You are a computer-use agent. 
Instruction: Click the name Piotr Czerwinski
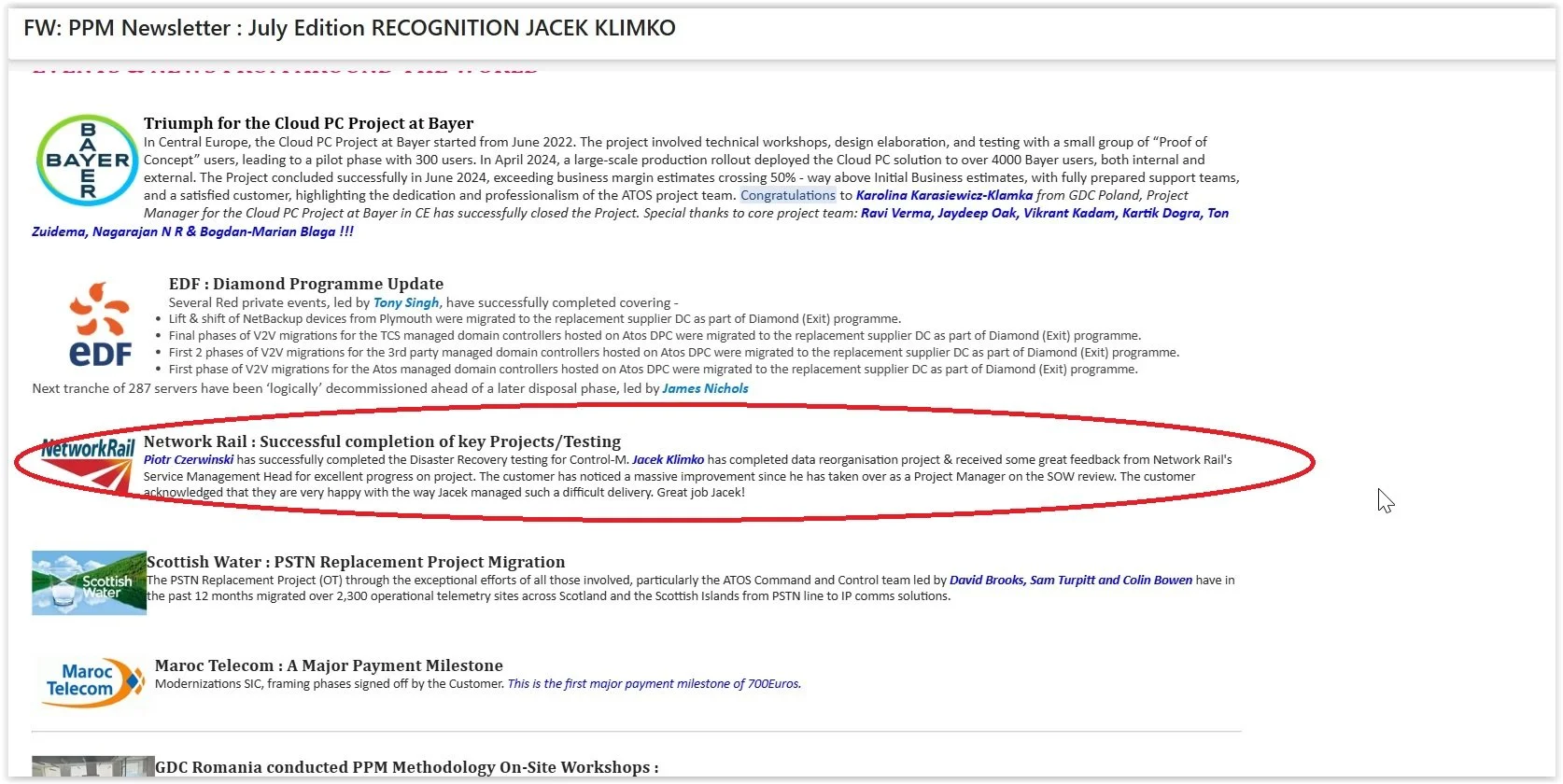[189, 459]
